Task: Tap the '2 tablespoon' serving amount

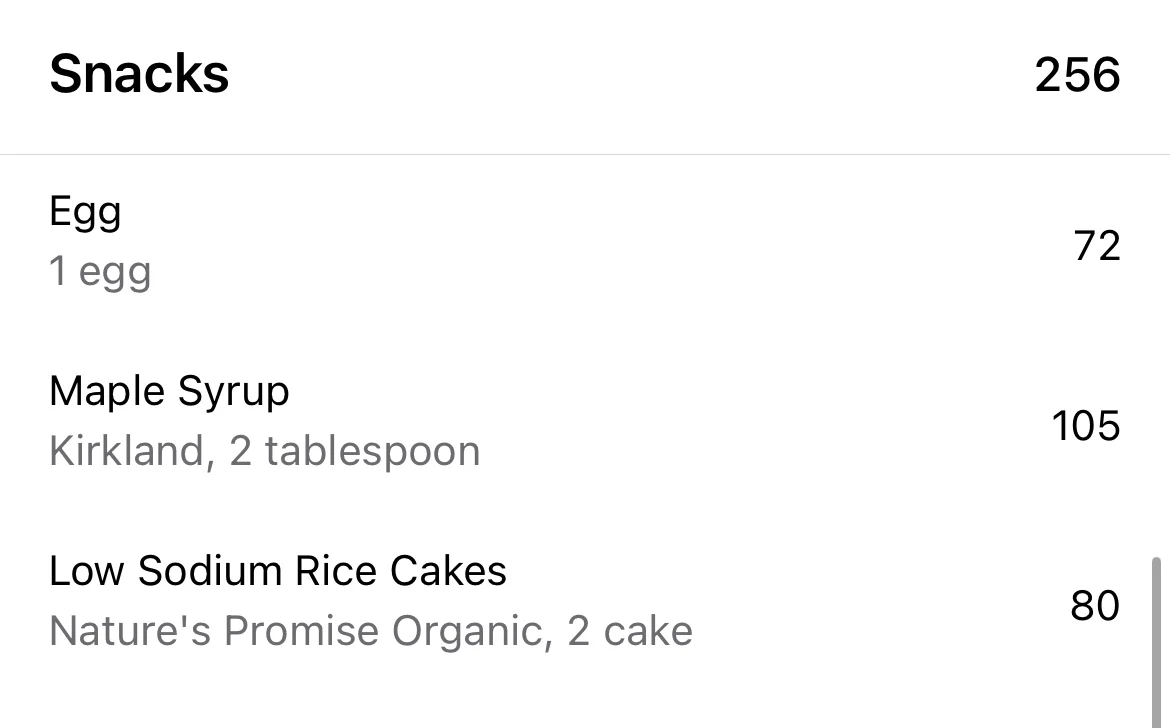Action: click(x=354, y=452)
